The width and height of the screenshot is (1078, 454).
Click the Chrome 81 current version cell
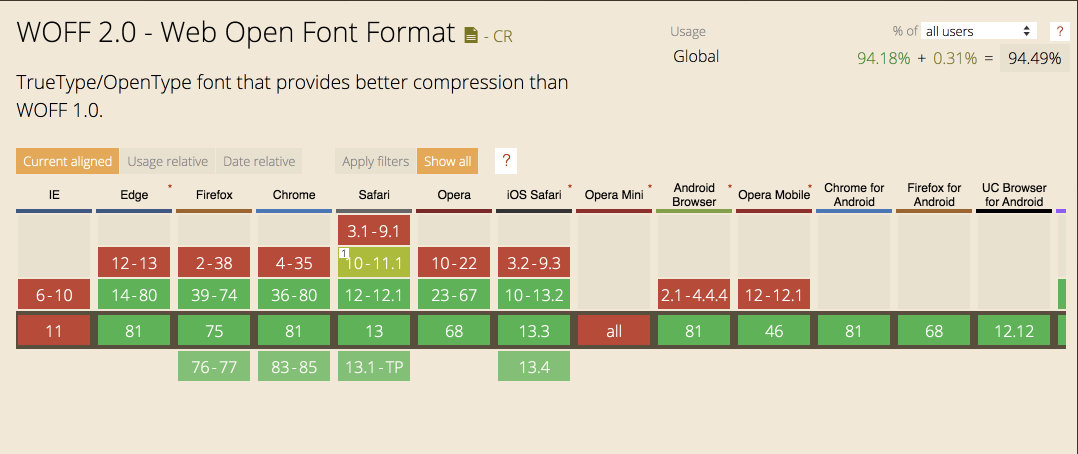pyautogui.click(x=294, y=331)
